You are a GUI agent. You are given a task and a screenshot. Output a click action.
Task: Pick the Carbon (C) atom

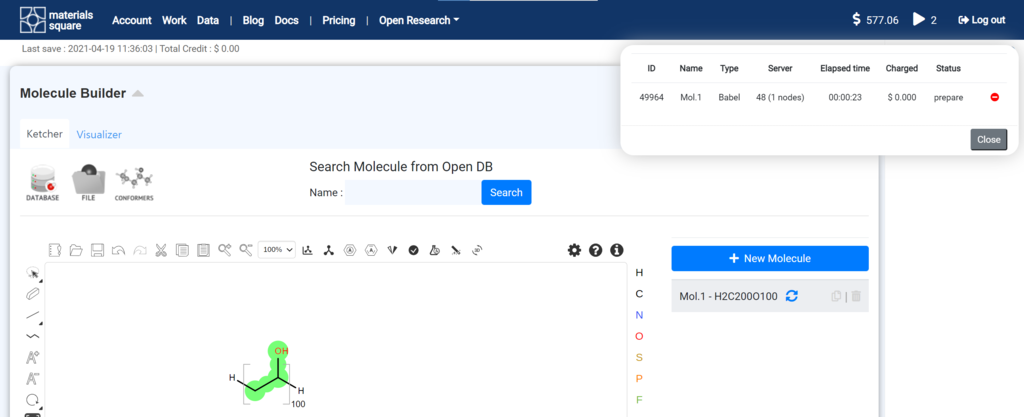639,294
